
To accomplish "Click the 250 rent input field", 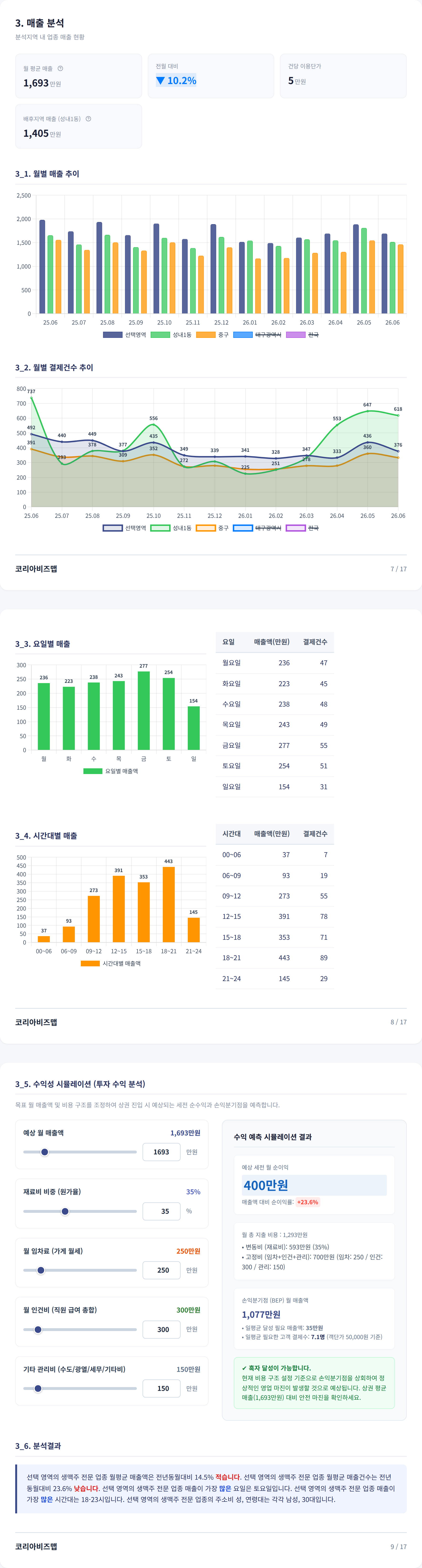I will tap(161, 1270).
